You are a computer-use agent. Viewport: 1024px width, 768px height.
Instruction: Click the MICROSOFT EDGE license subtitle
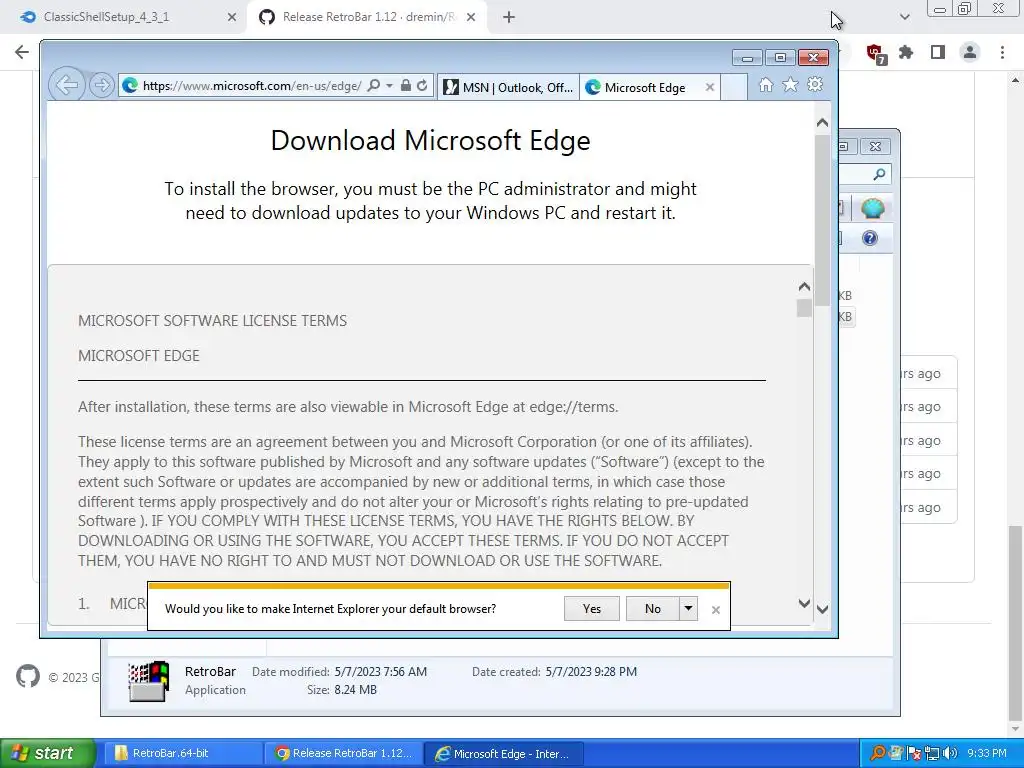point(138,356)
